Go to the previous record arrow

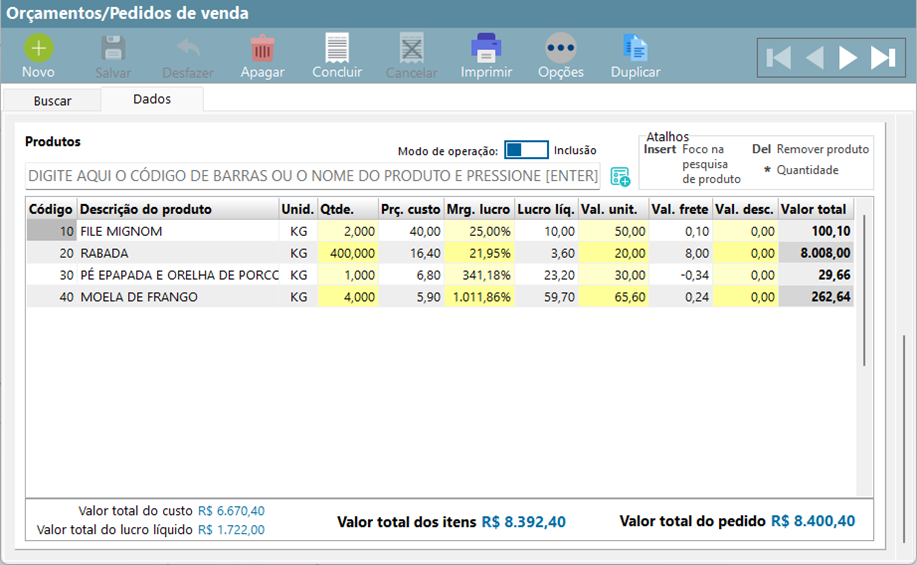[x=814, y=58]
